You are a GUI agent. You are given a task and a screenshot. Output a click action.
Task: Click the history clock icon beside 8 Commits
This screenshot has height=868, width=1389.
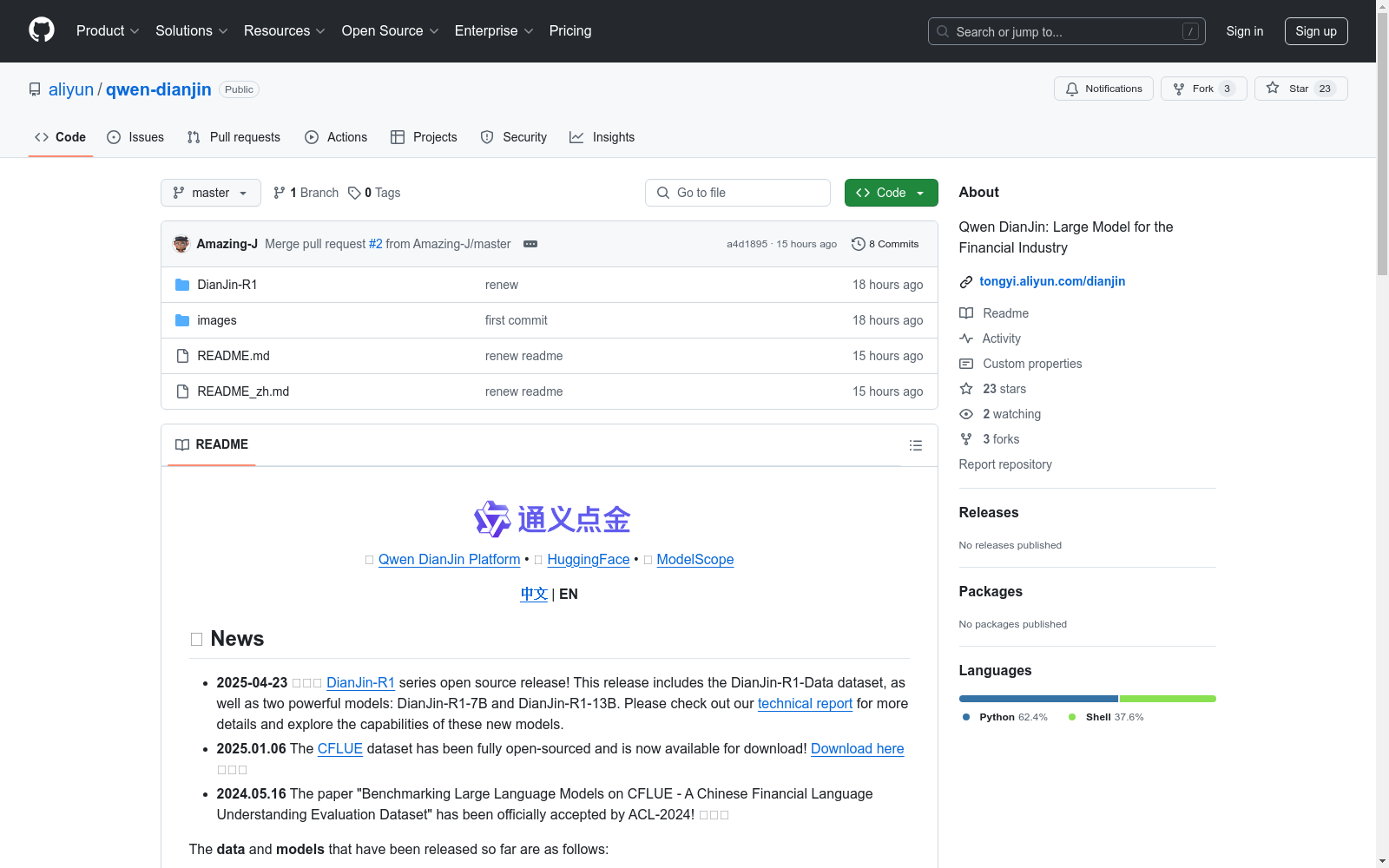859,244
